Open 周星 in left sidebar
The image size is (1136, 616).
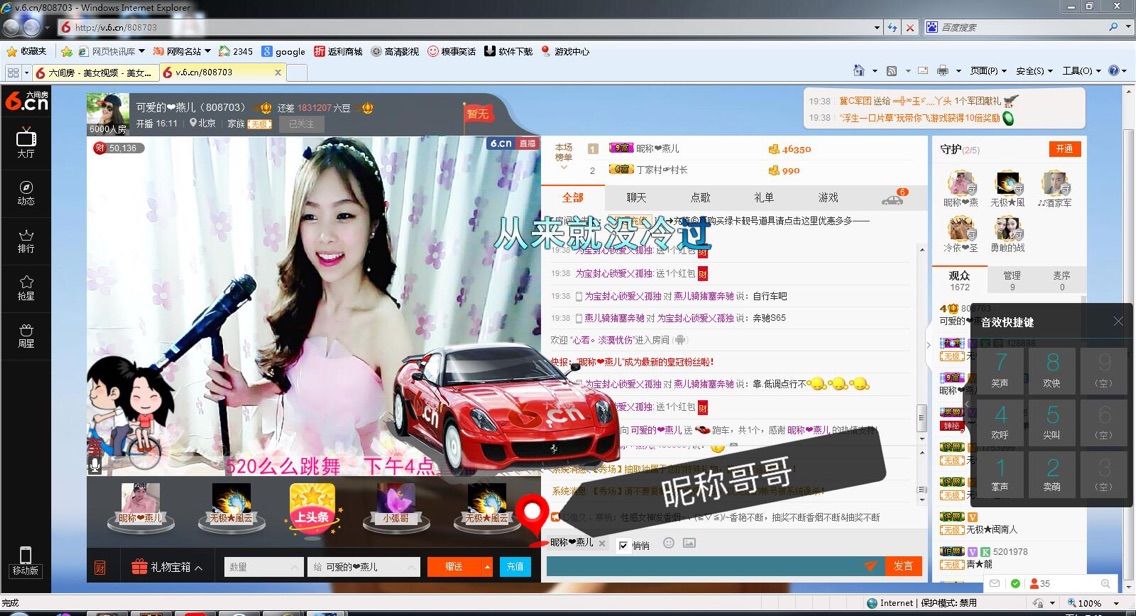pyautogui.click(x=26, y=336)
